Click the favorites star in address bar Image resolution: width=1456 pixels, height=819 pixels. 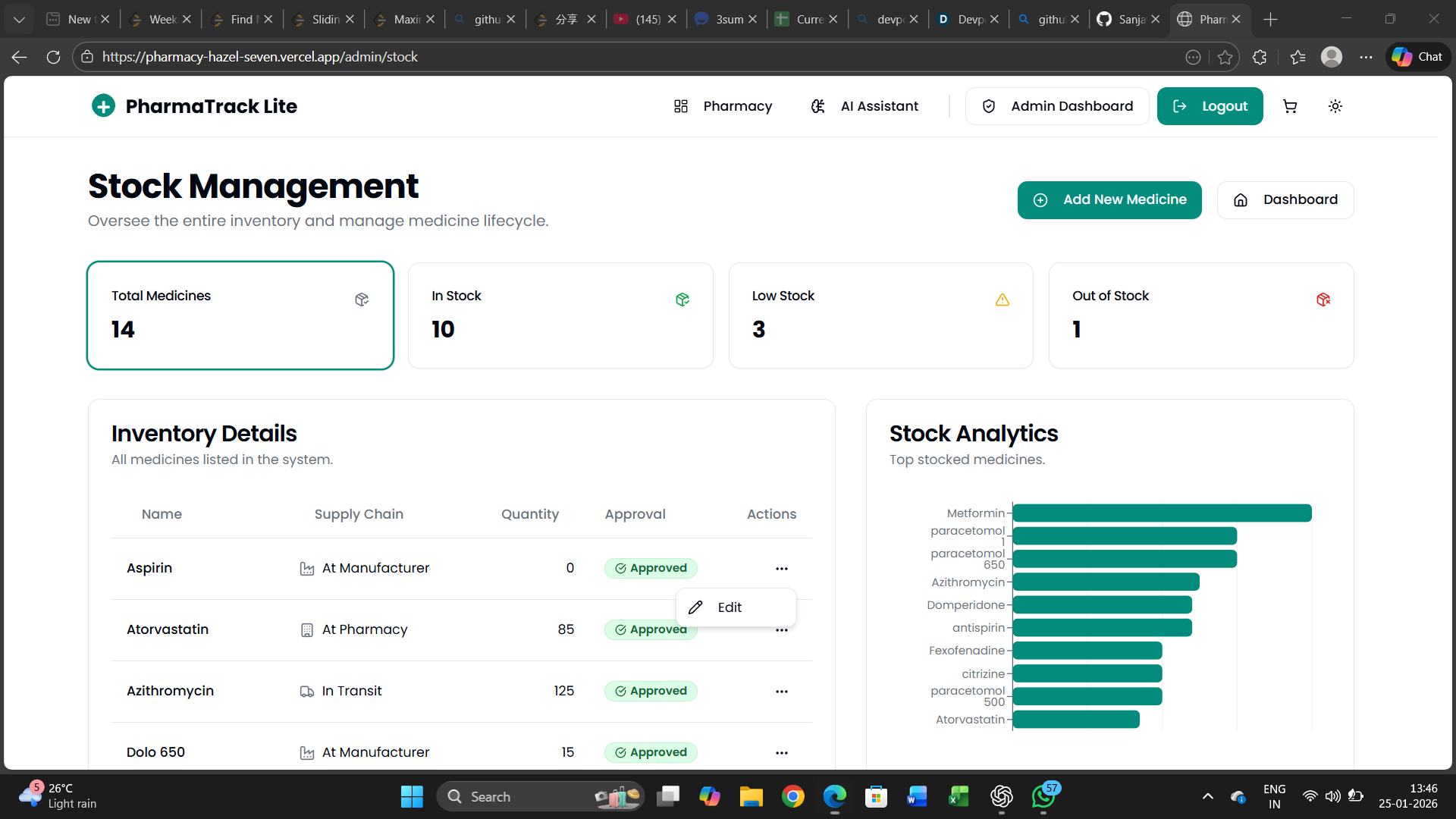coord(1225,57)
